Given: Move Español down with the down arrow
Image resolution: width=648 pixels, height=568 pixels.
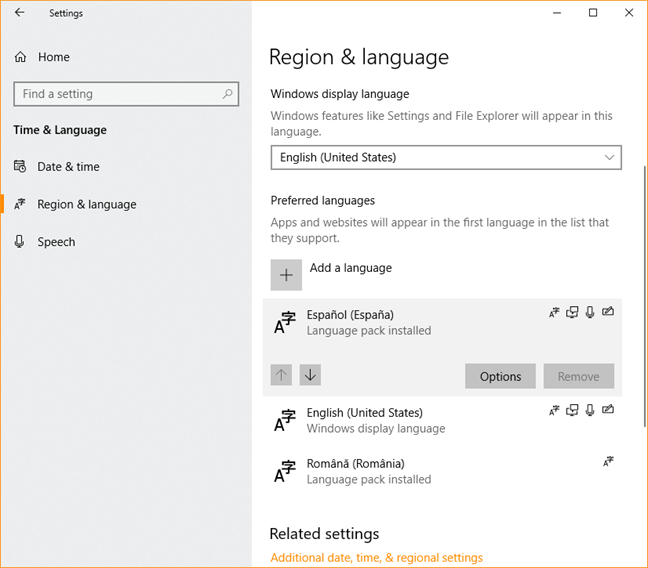Looking at the screenshot, I should pos(310,375).
